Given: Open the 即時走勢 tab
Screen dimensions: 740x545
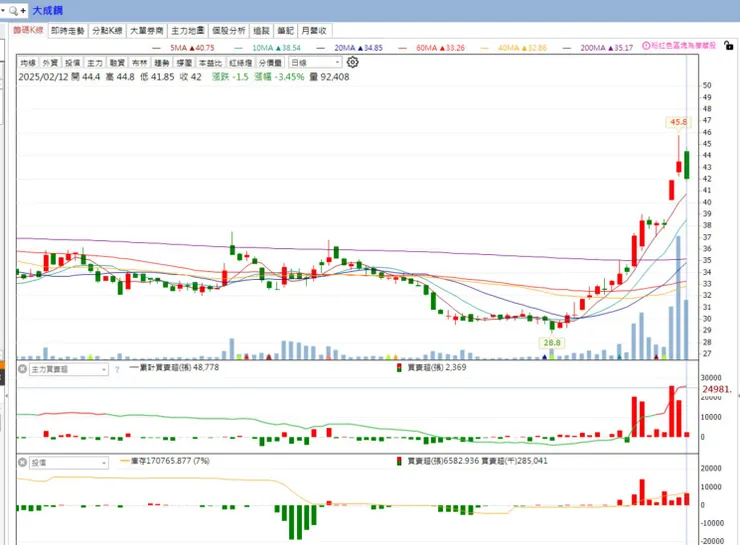Looking at the screenshot, I should (x=67, y=31).
